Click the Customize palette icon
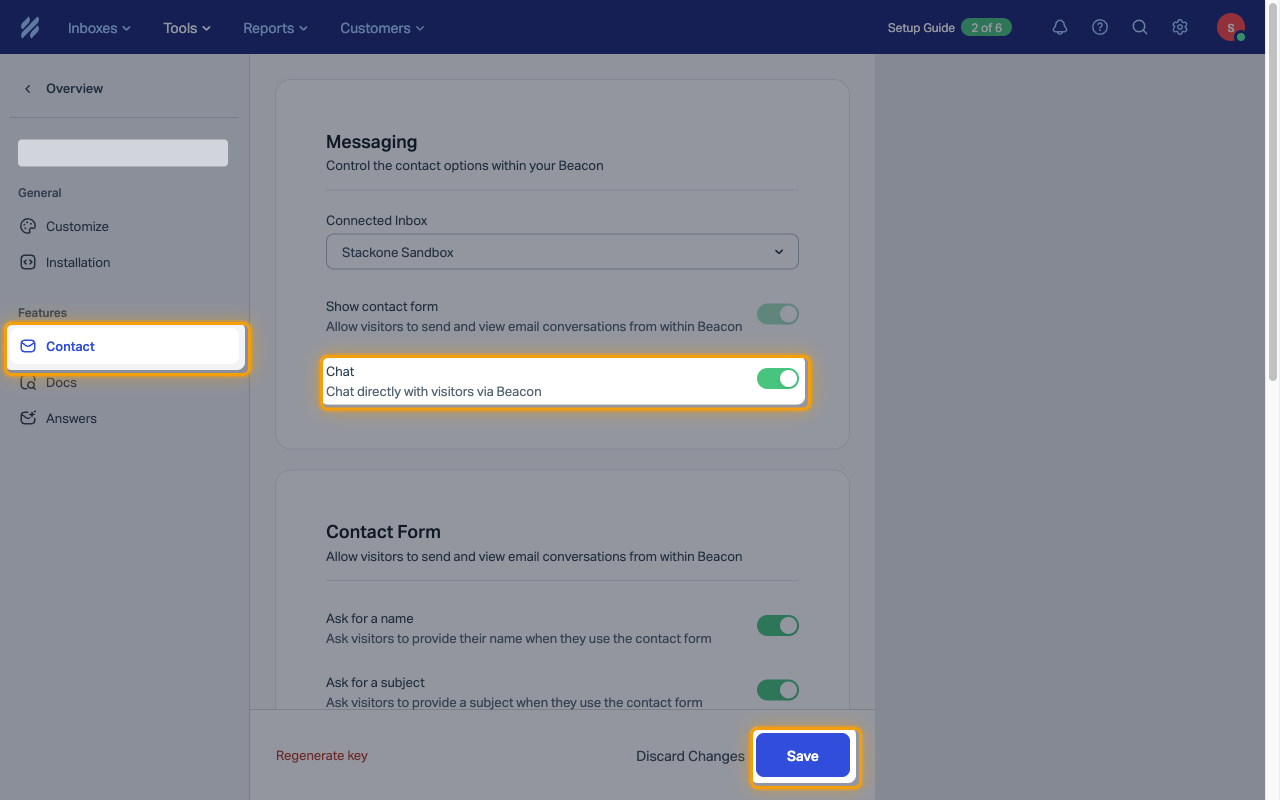The width and height of the screenshot is (1280, 800). pyautogui.click(x=28, y=226)
